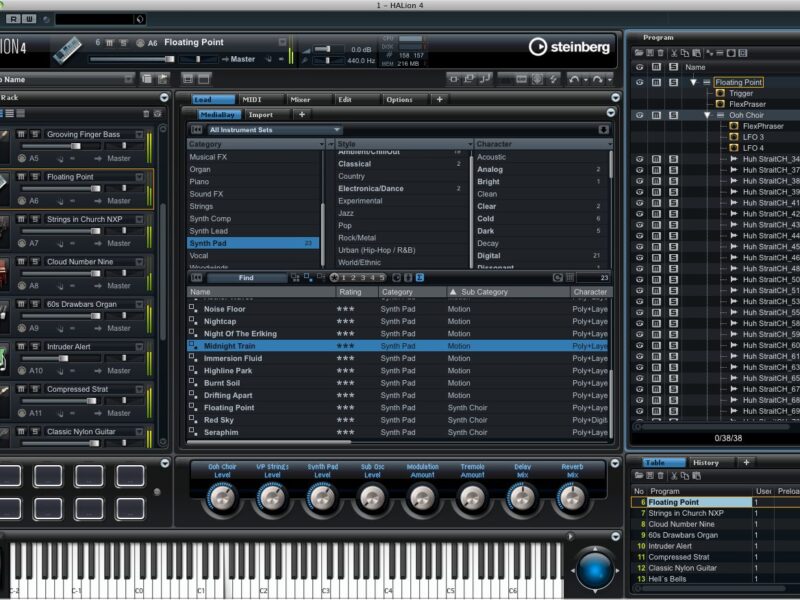Click the Steinberg logo
This screenshot has height=600, width=800.
click(566, 47)
